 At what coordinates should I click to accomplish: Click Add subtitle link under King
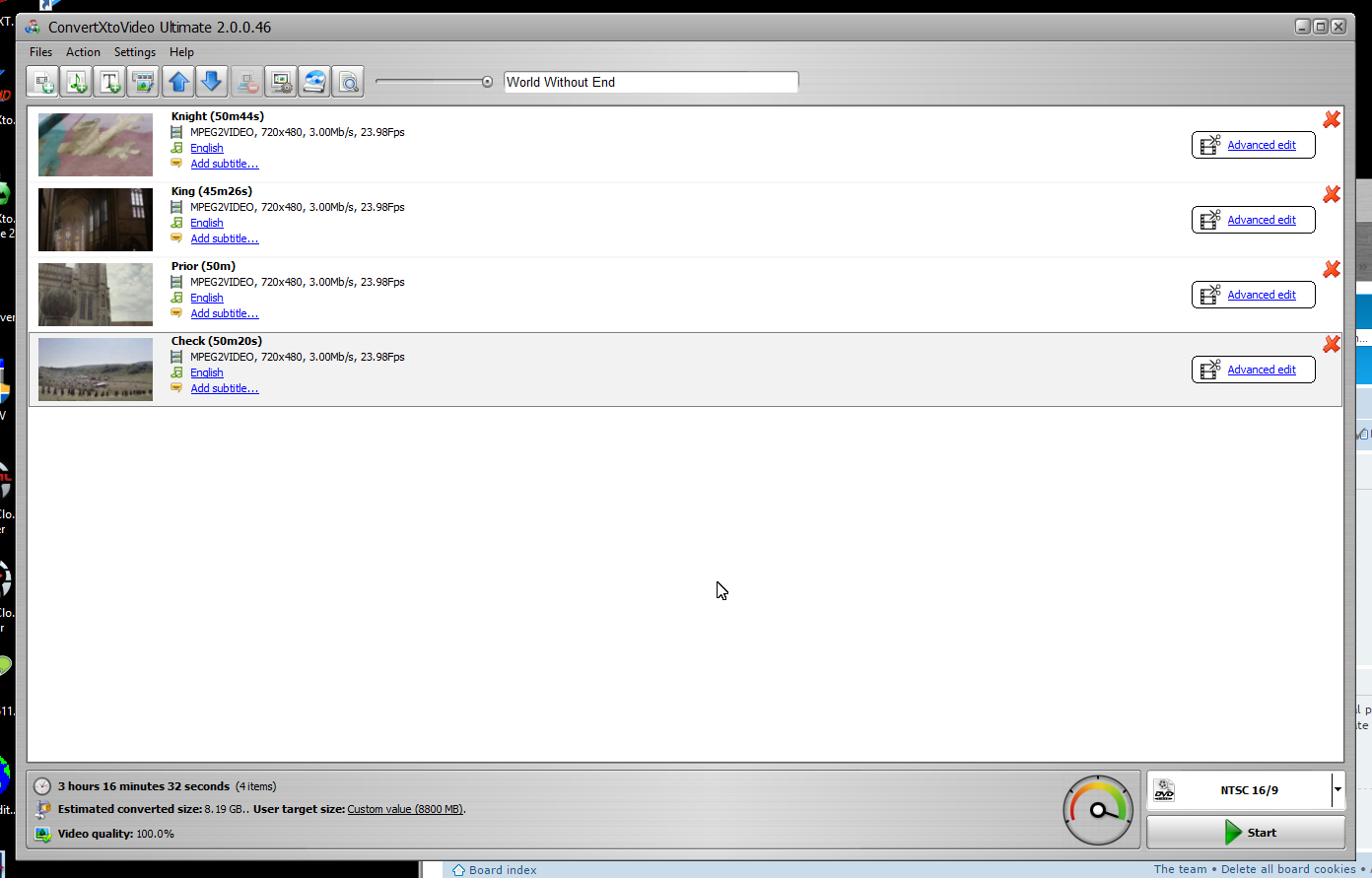(225, 238)
